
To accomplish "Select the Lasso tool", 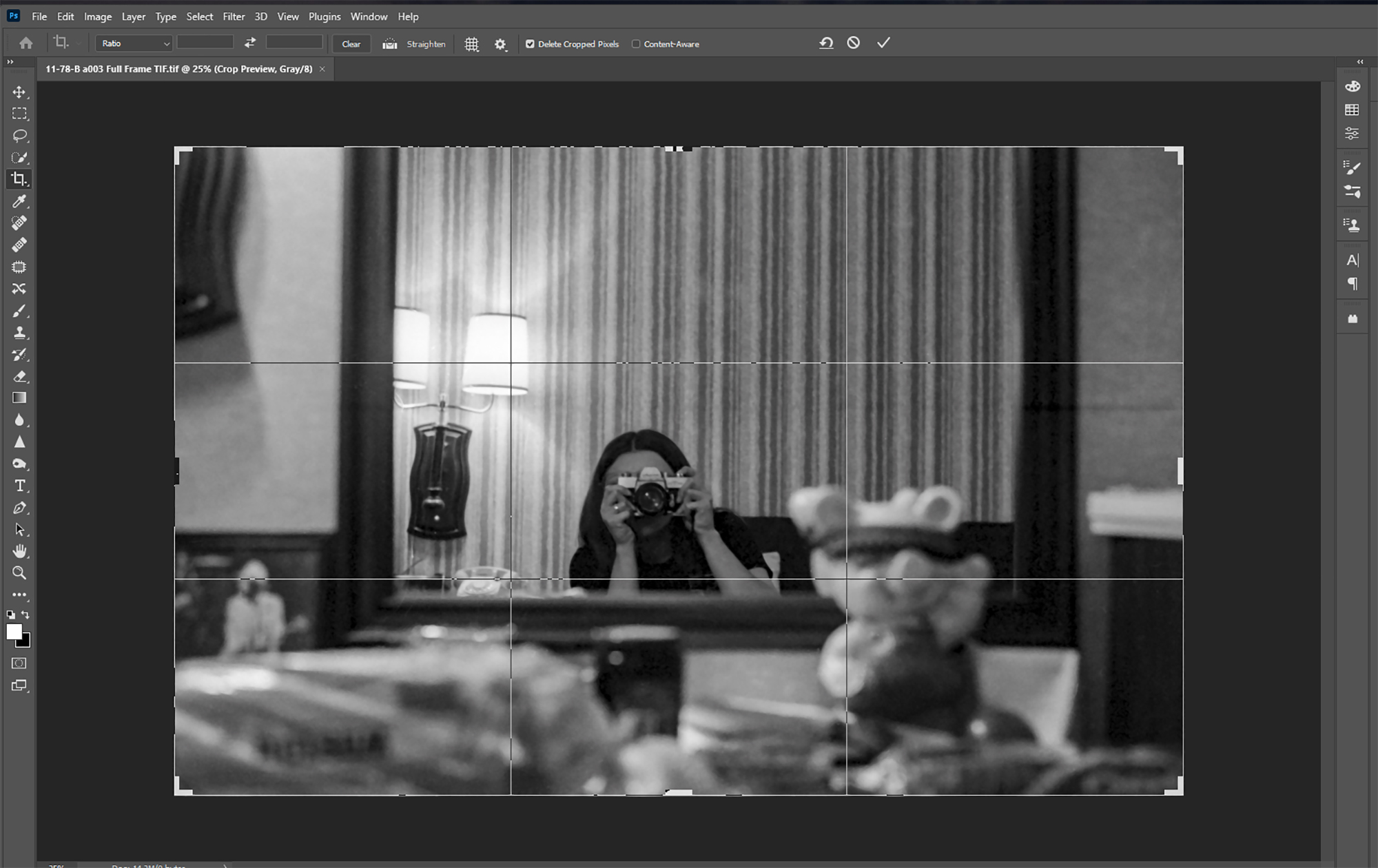I will coord(19,135).
